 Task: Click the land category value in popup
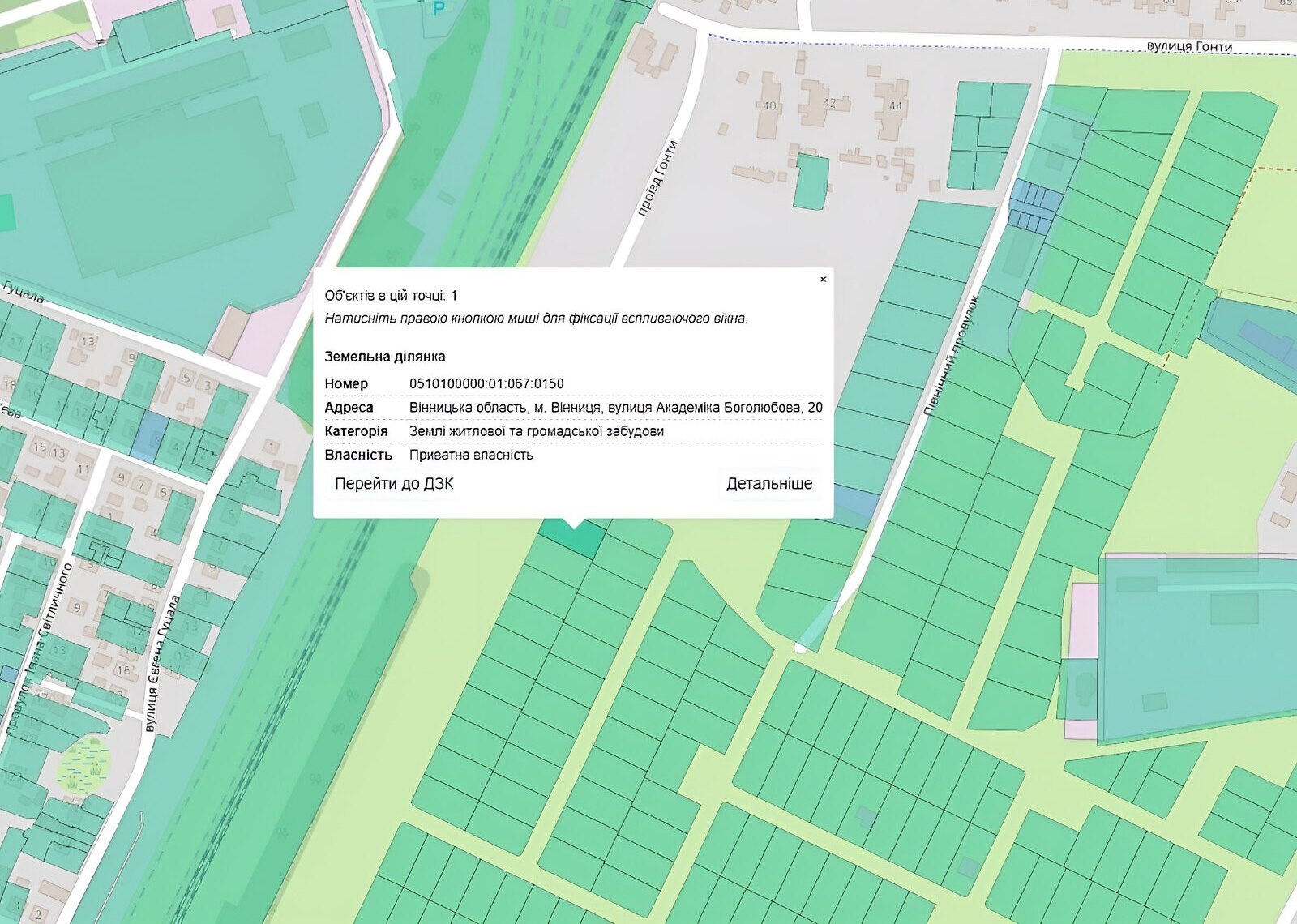click(x=536, y=431)
